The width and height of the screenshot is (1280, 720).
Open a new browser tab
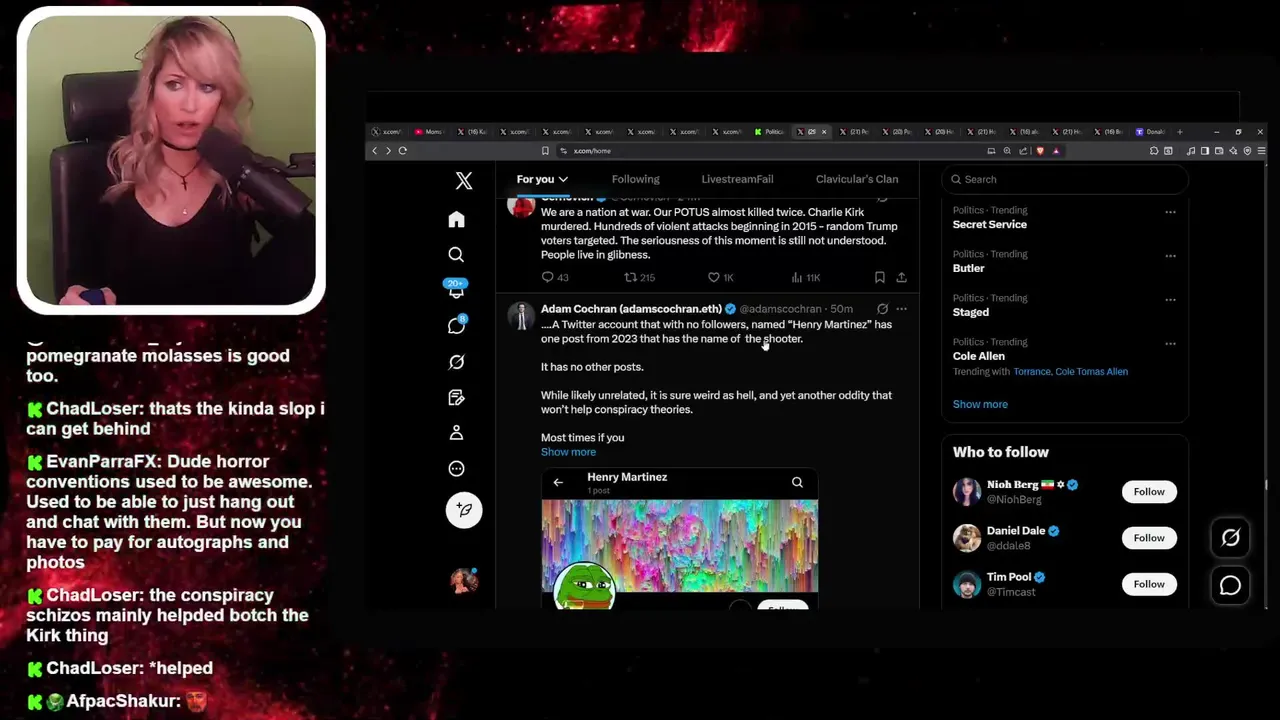(x=1180, y=132)
